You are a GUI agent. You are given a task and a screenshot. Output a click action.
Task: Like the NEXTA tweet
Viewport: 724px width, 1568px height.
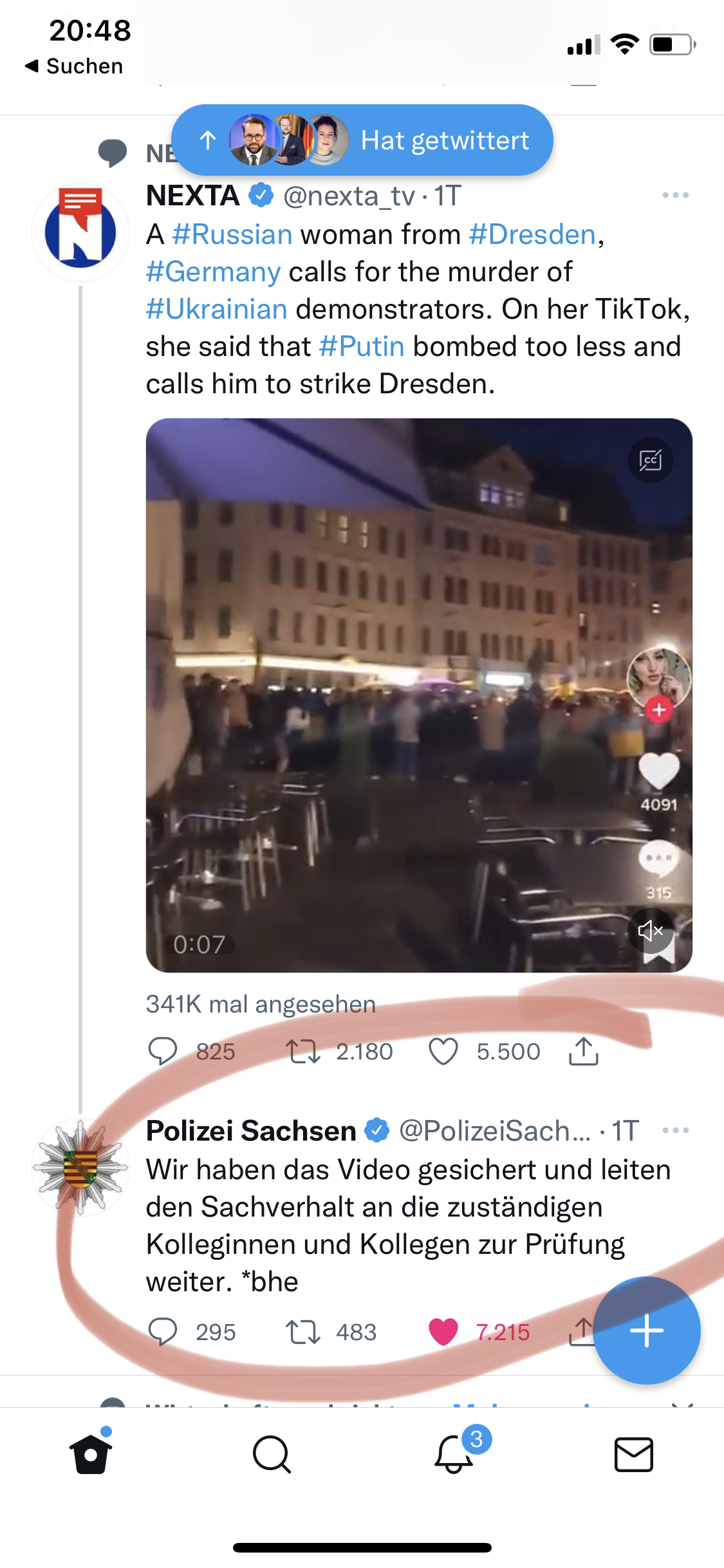click(x=443, y=1052)
